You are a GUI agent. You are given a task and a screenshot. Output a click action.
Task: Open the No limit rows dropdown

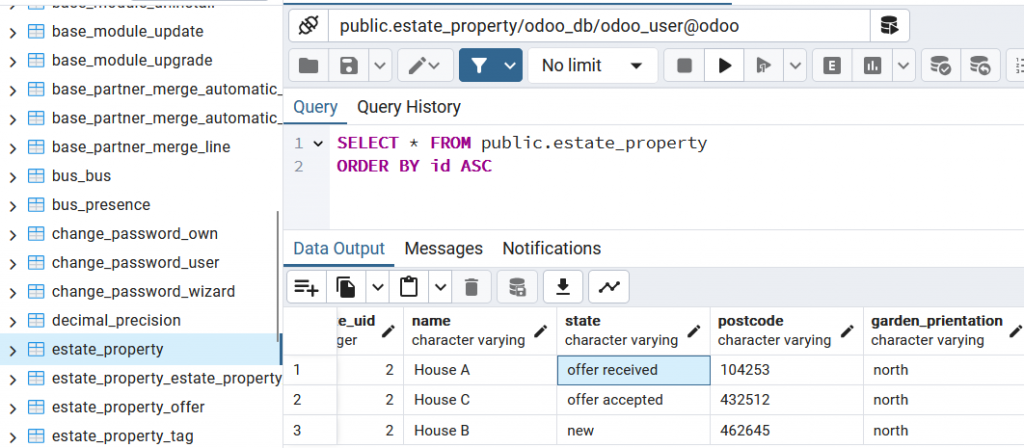coord(592,66)
